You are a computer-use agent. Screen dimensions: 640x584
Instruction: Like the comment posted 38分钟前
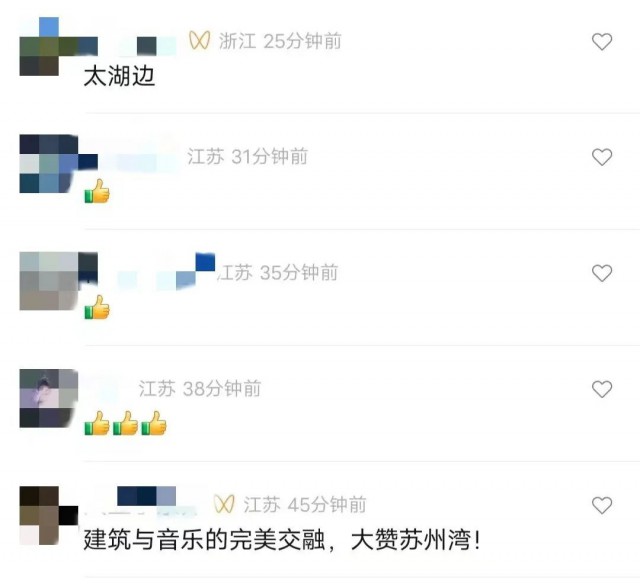coord(602,389)
